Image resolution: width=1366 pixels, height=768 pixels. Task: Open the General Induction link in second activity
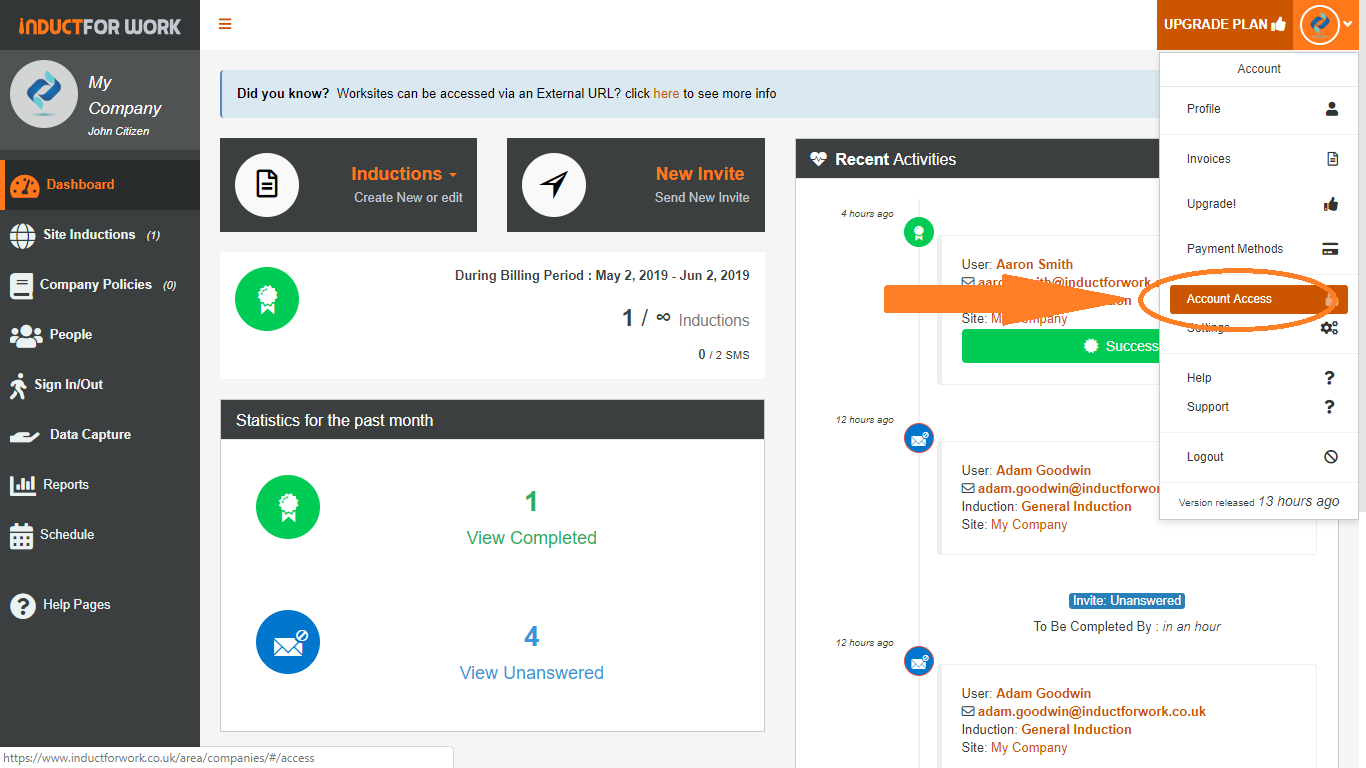coord(1076,507)
